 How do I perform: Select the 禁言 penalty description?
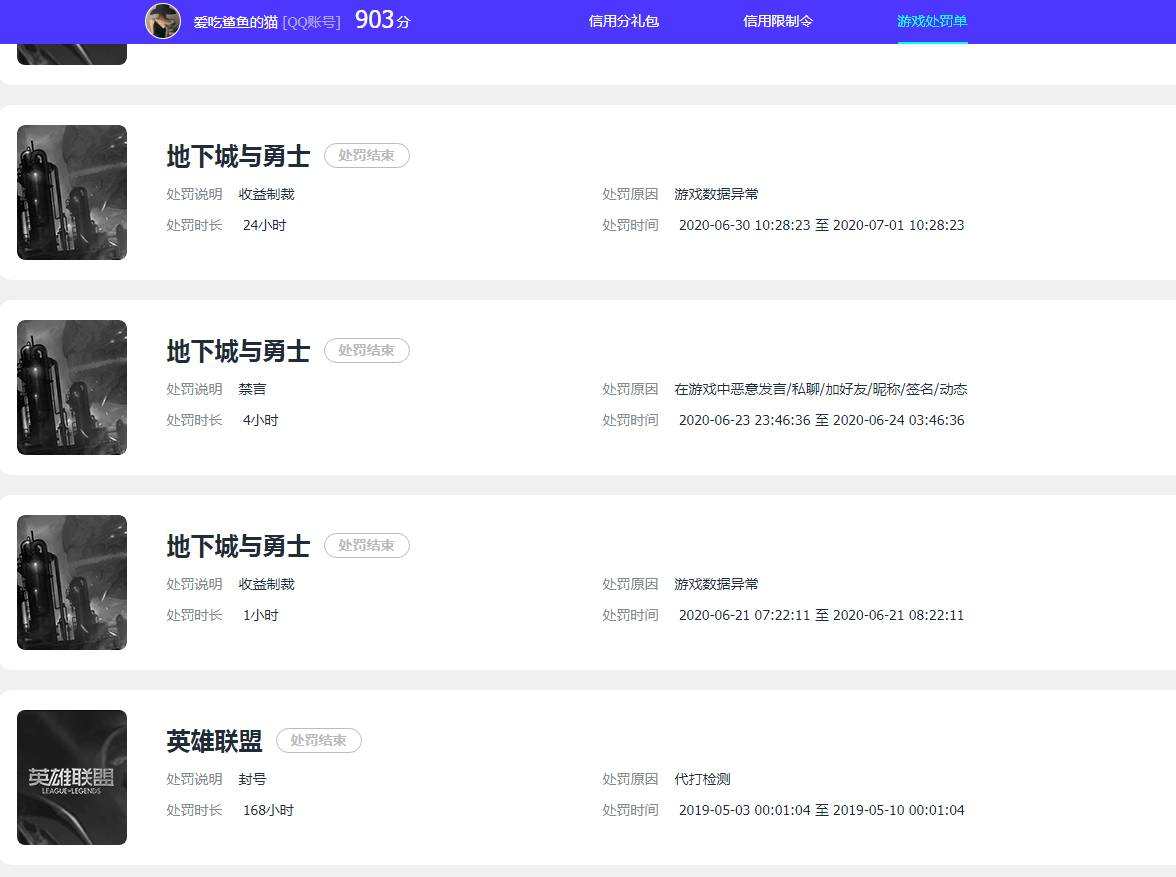click(x=252, y=389)
